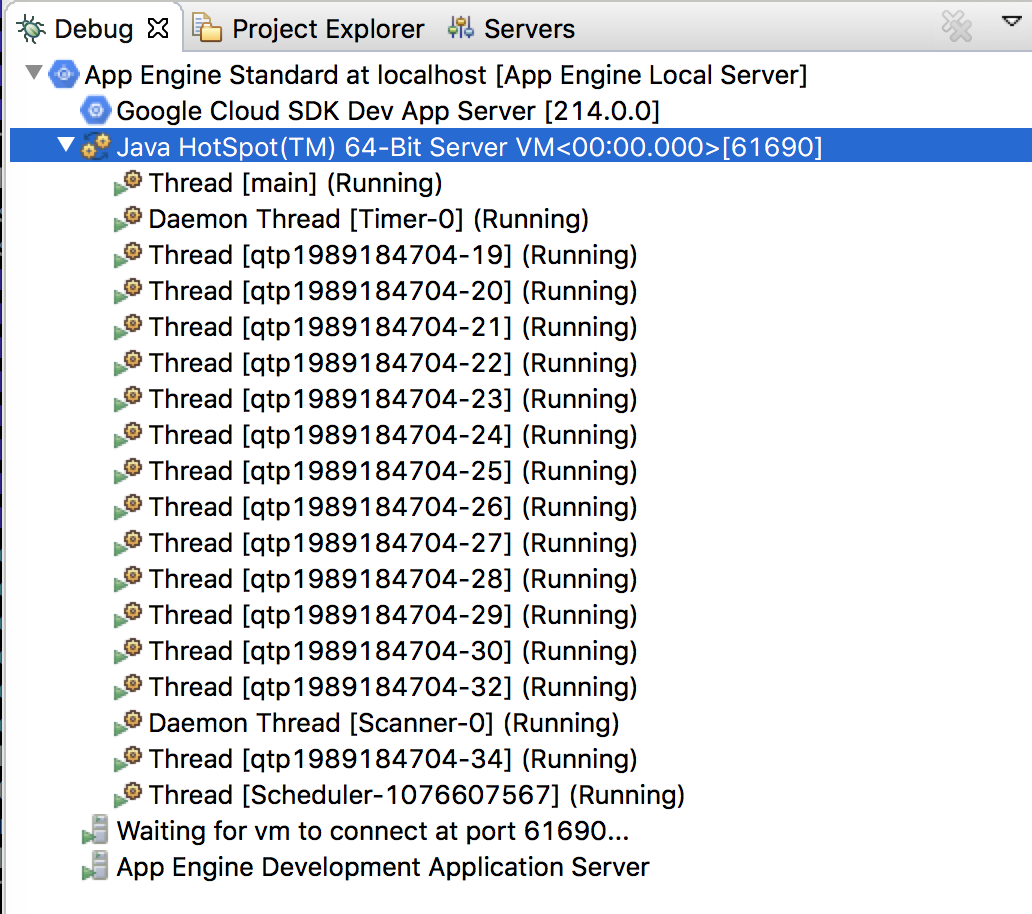Click the Project Explorer folder icon
Viewport: 1032px width, 914px height.
coord(205,28)
